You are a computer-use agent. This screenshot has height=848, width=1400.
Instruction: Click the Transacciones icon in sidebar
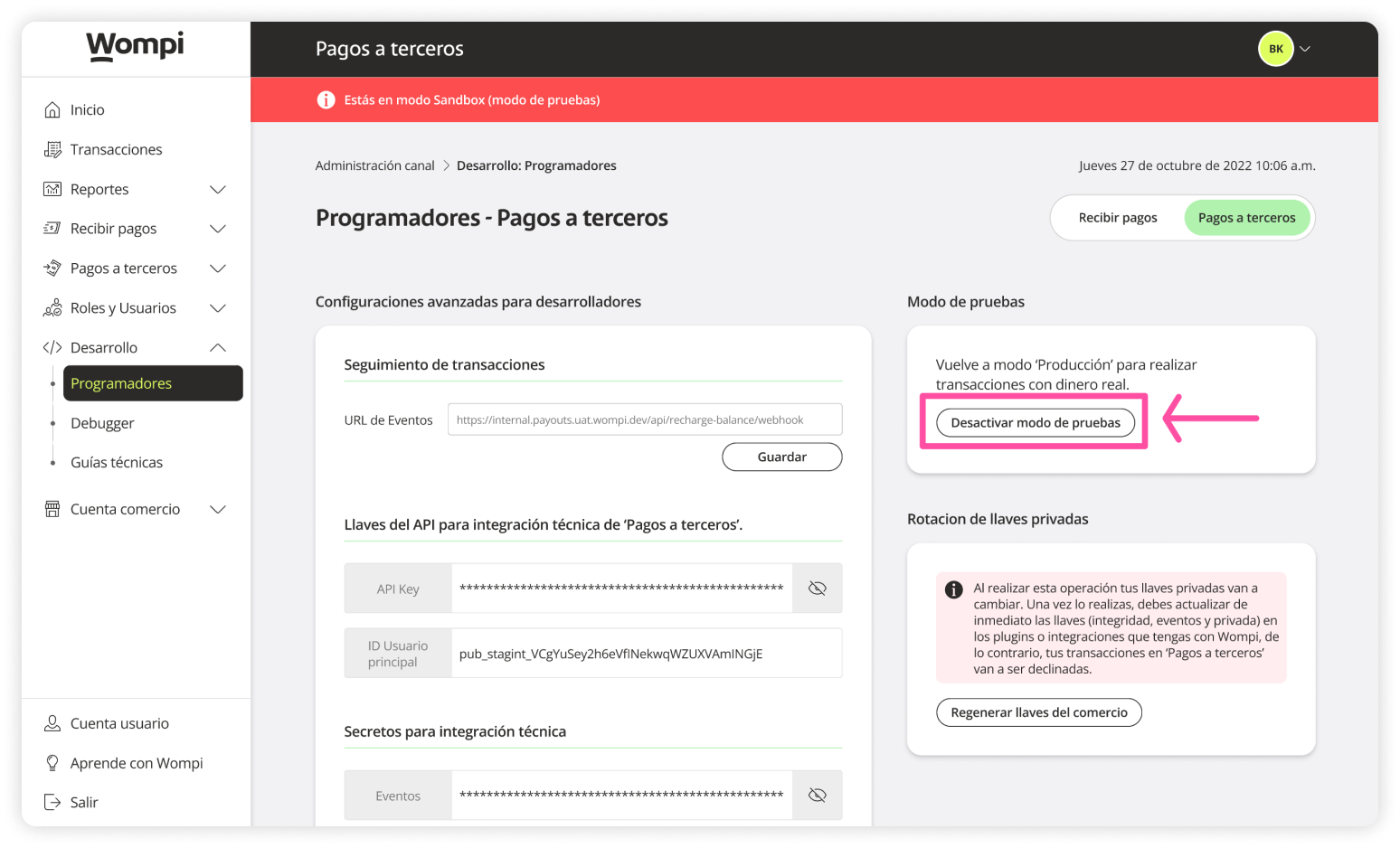pyautogui.click(x=52, y=149)
